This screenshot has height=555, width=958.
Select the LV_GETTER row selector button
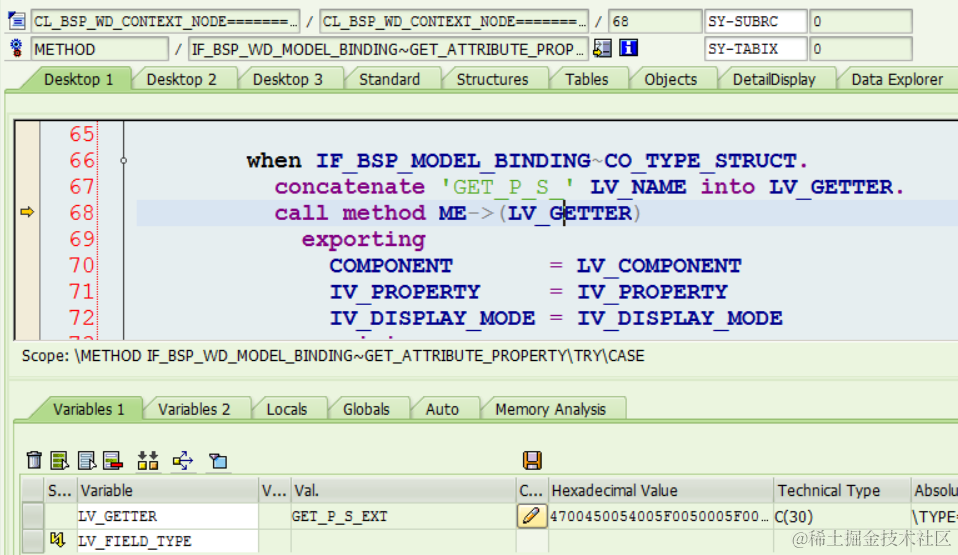coord(32,516)
